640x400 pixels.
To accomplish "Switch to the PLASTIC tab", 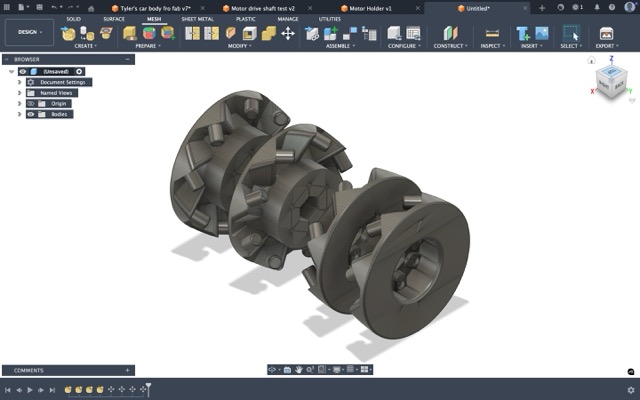I will coord(245,19).
